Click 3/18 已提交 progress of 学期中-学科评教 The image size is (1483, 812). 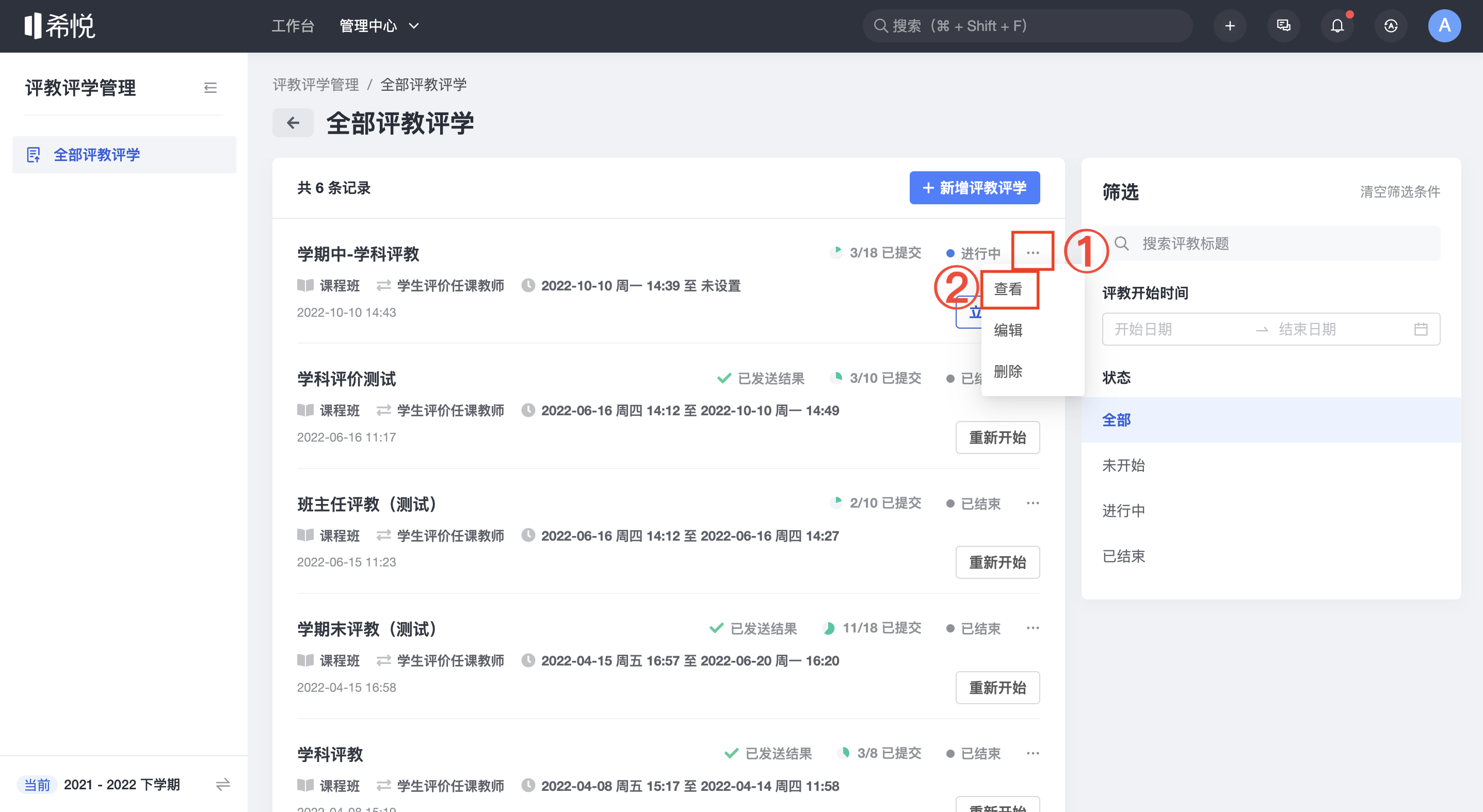pyautogui.click(x=876, y=253)
